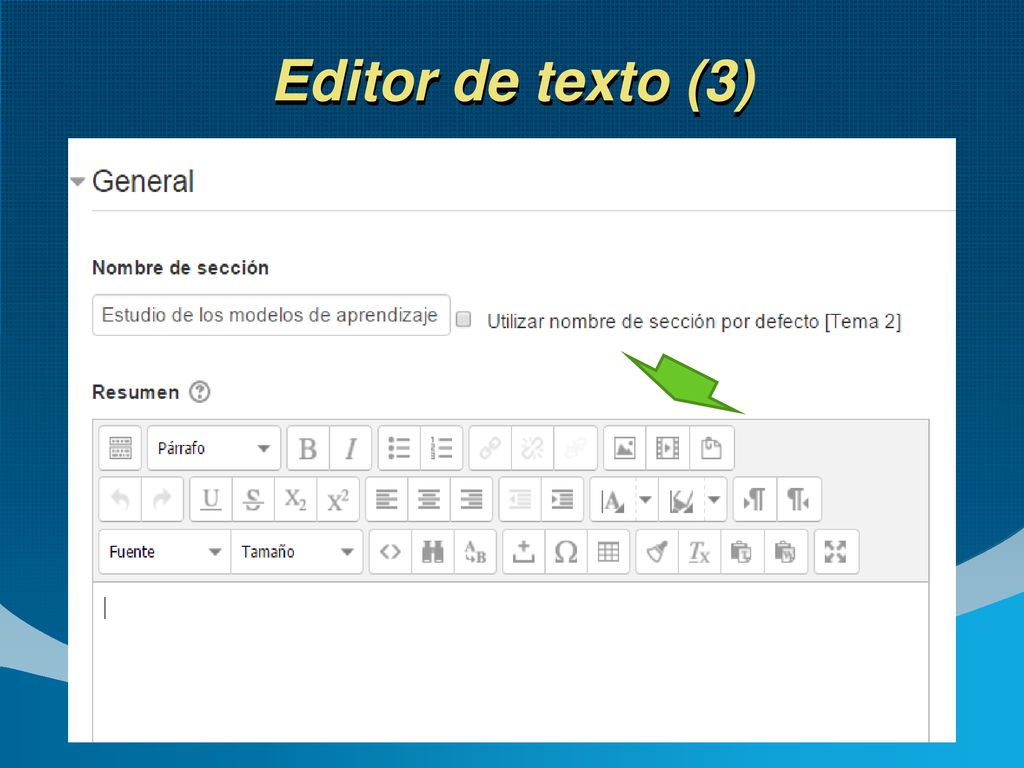Open help icon next to Resumen
1024x768 pixels.
pyautogui.click(x=200, y=392)
